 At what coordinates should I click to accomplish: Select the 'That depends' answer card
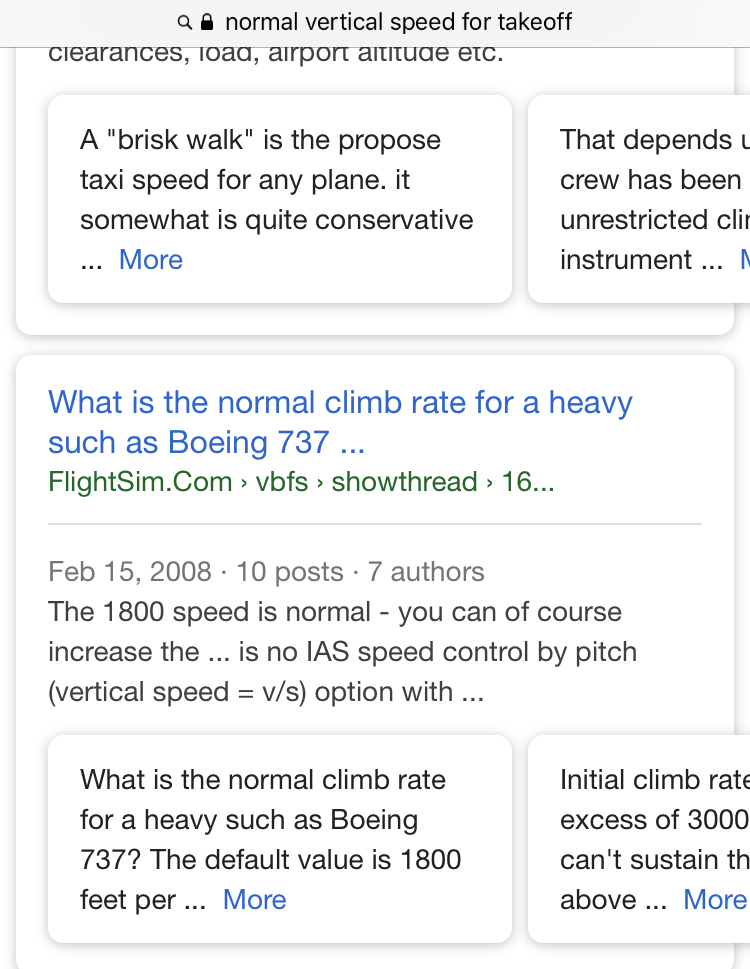click(639, 199)
